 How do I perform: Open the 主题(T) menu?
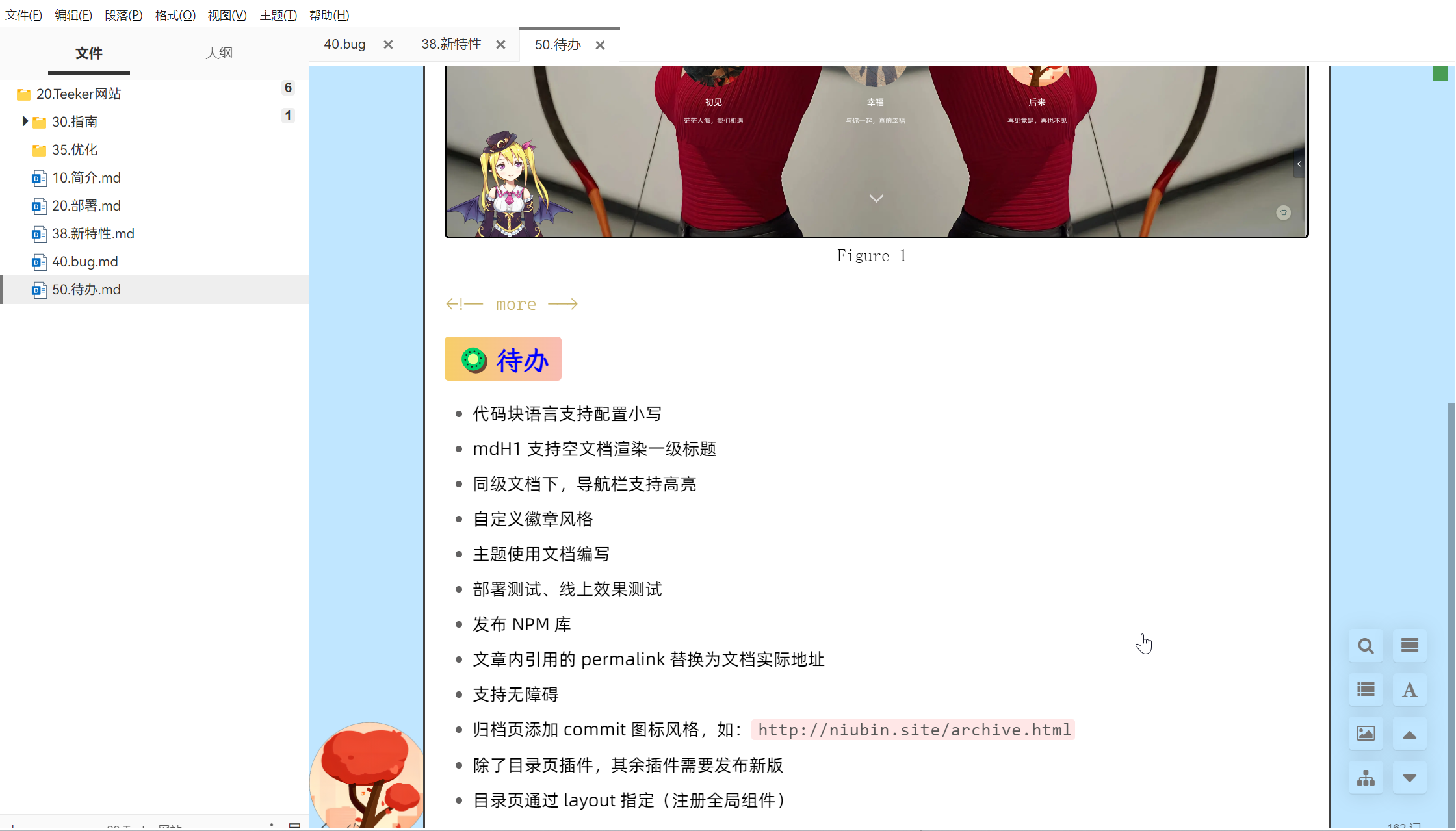pyautogui.click(x=278, y=15)
